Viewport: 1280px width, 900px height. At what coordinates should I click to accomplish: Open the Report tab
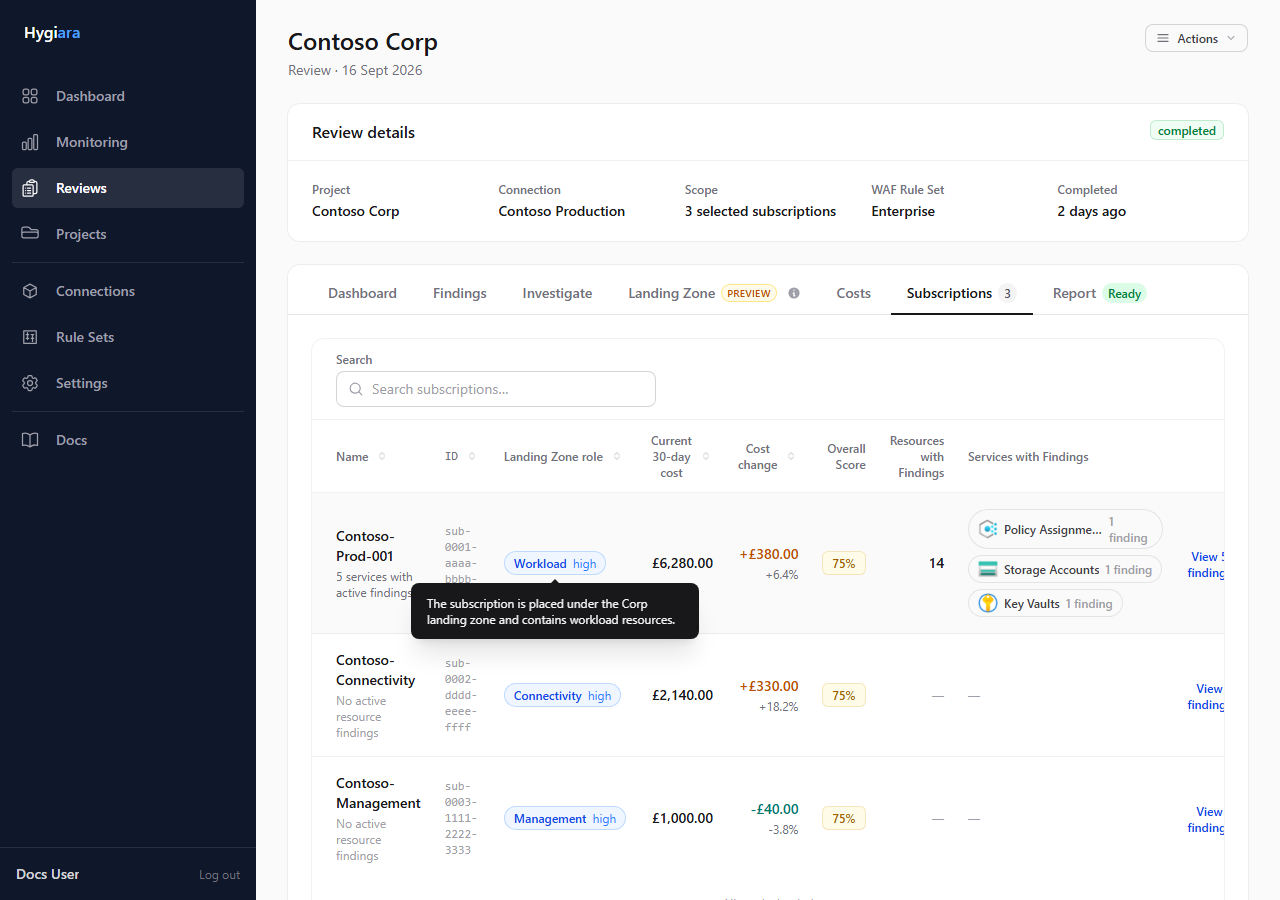pos(1099,293)
